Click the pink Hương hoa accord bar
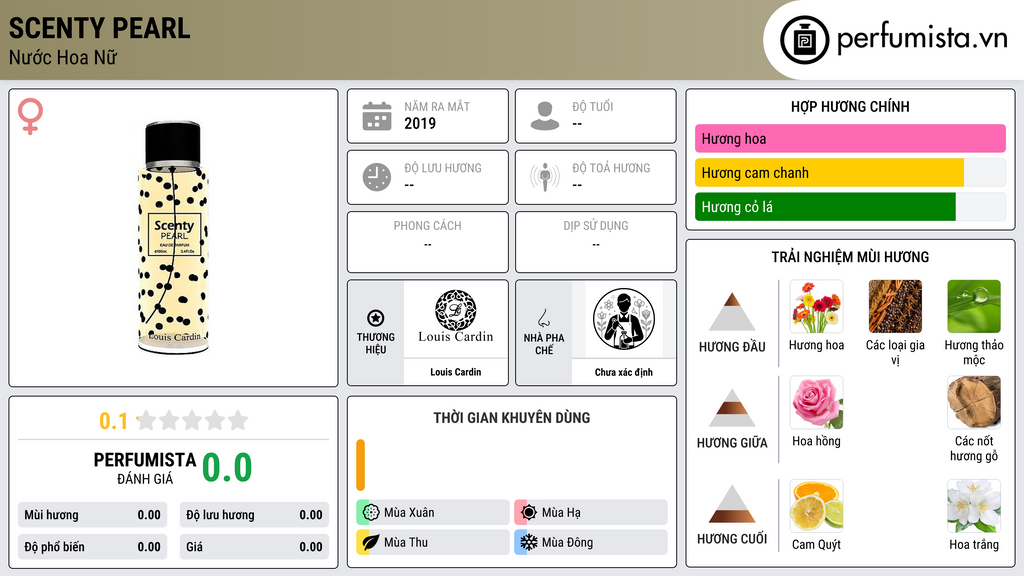This screenshot has height=576, width=1024. (850, 138)
